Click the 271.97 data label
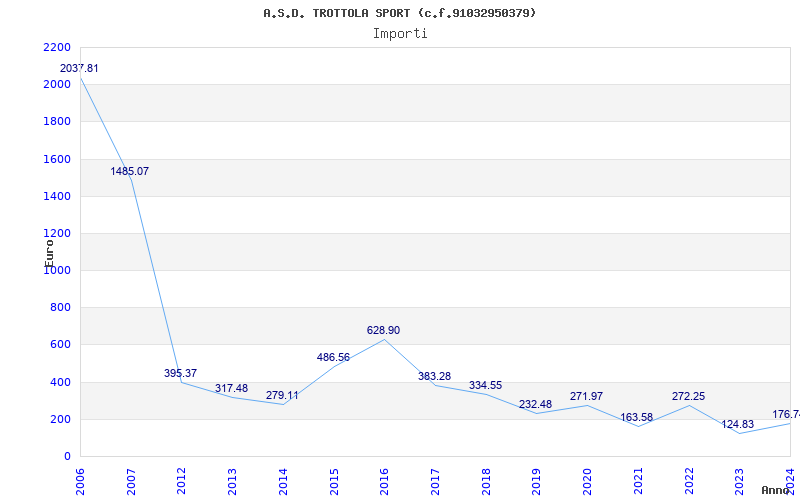This screenshot has height=500, width=800. 586,396
